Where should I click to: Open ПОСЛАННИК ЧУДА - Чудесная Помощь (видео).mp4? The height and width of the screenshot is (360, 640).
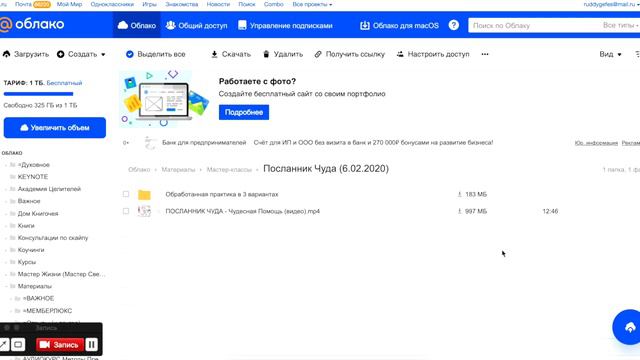(242, 211)
